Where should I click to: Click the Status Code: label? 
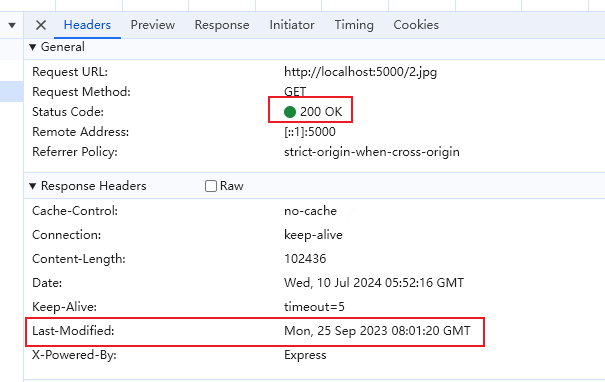(x=68, y=112)
